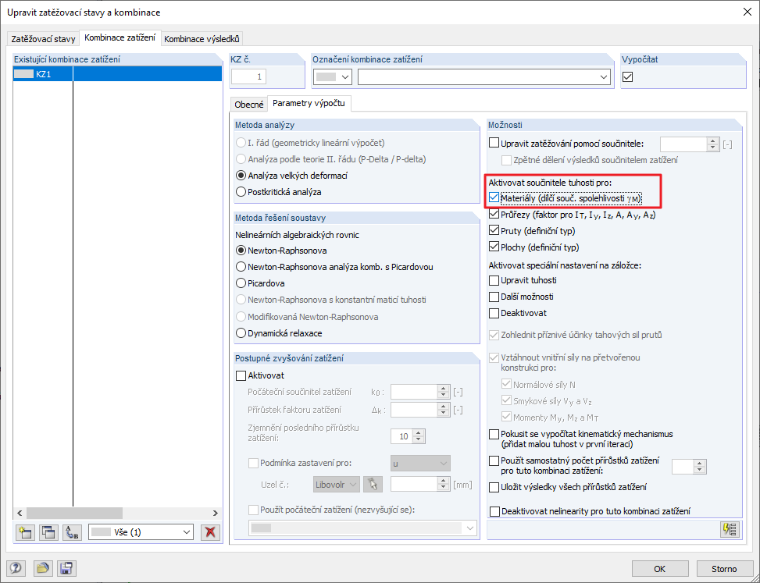
Task: Click the horizontal scrollbar of combination list
Action: point(75,513)
